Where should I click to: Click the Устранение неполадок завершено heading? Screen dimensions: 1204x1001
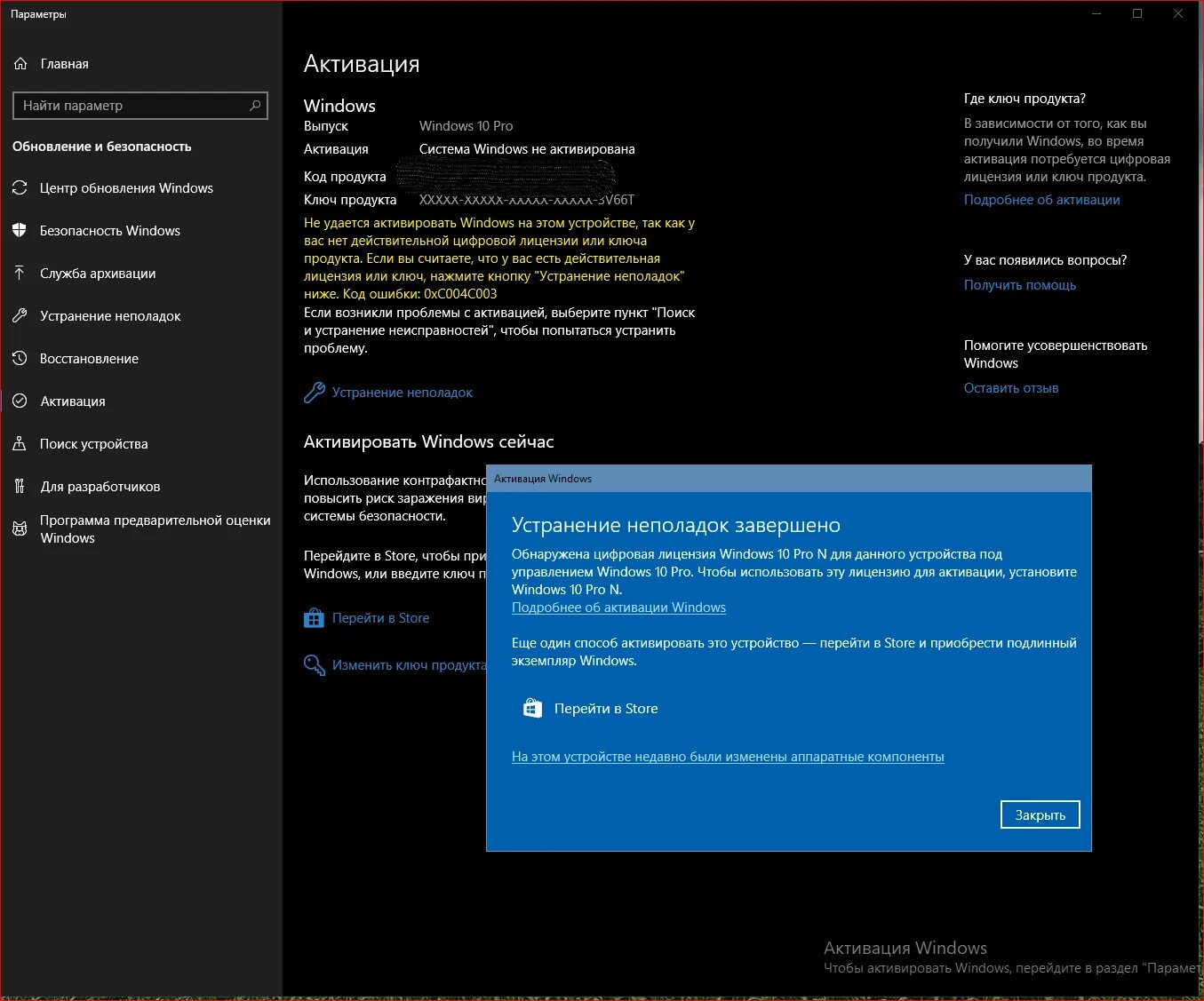tap(676, 526)
